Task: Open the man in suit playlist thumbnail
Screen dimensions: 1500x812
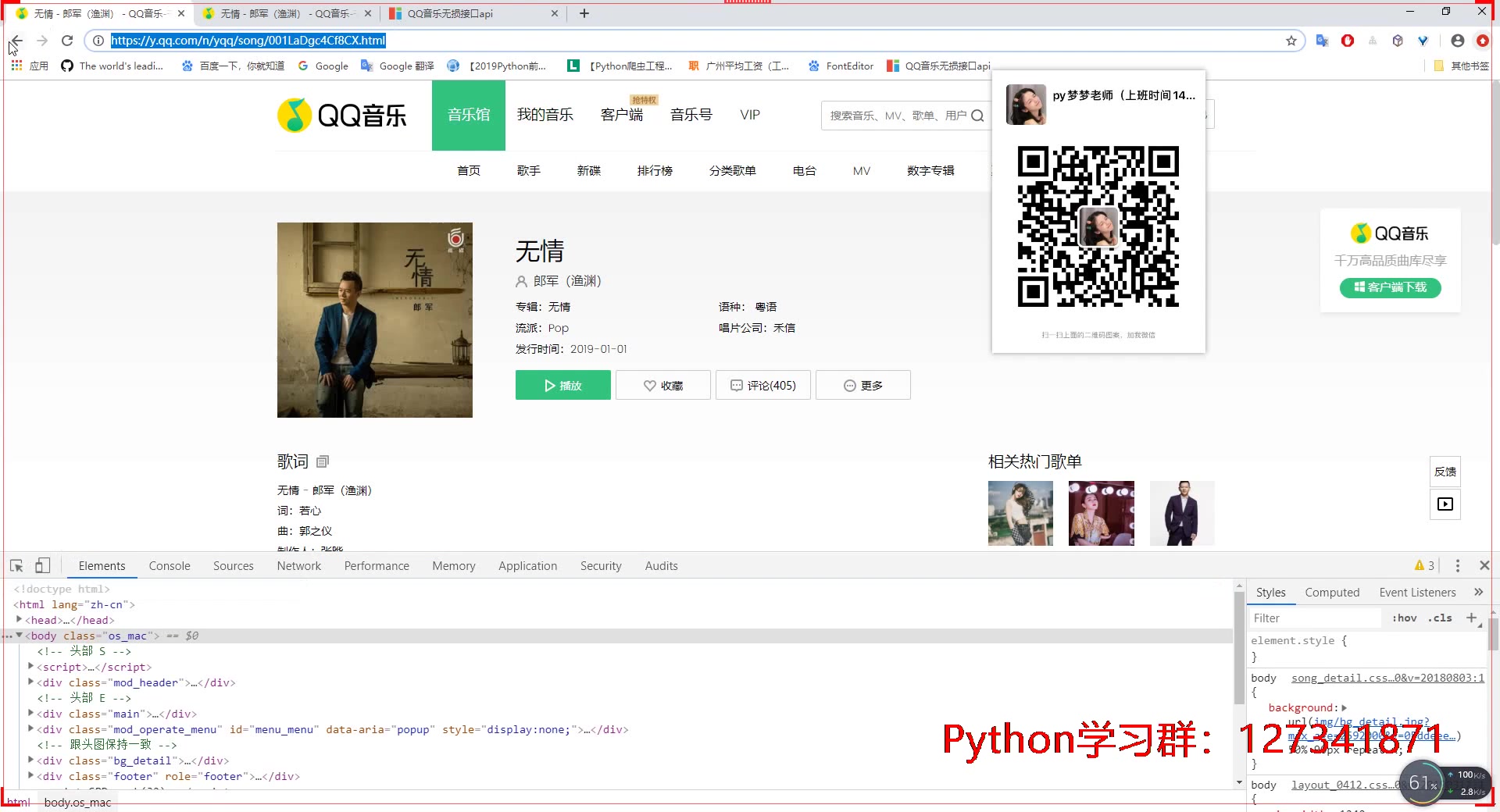Action: point(1182,513)
